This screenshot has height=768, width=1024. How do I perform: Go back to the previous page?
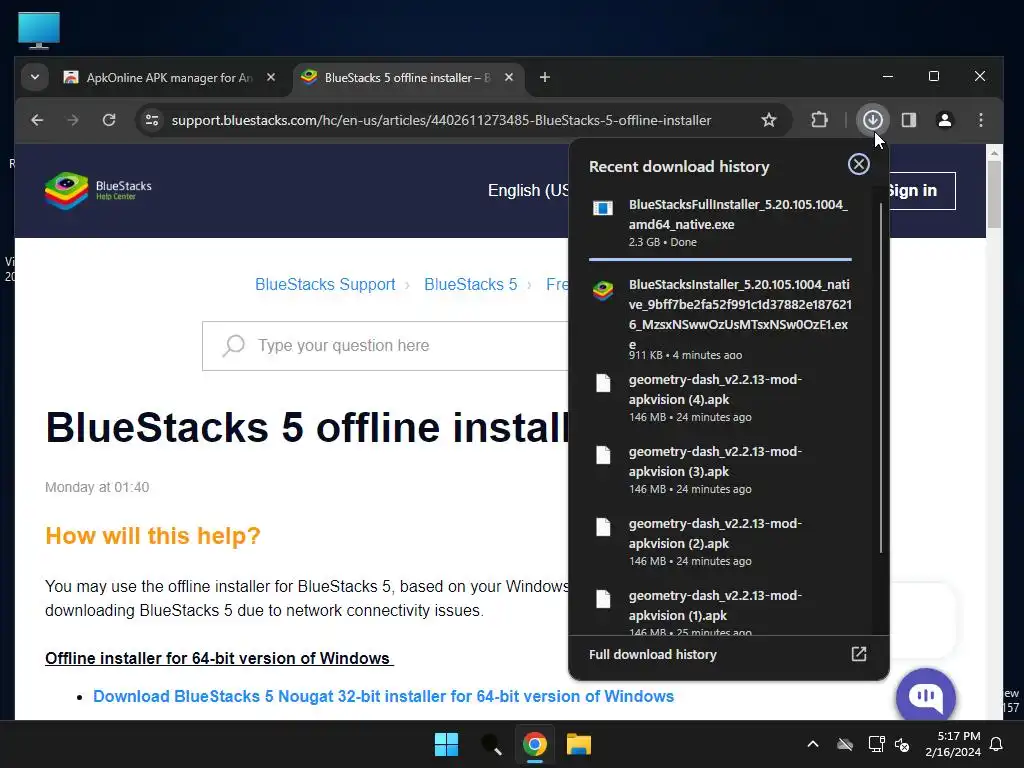tap(37, 120)
